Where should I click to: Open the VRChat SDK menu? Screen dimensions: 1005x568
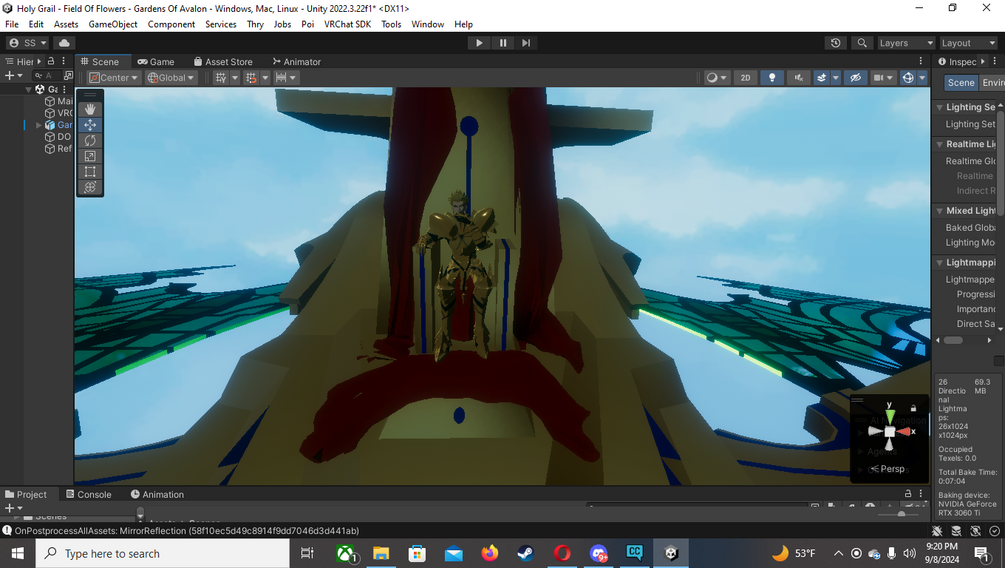coord(347,24)
